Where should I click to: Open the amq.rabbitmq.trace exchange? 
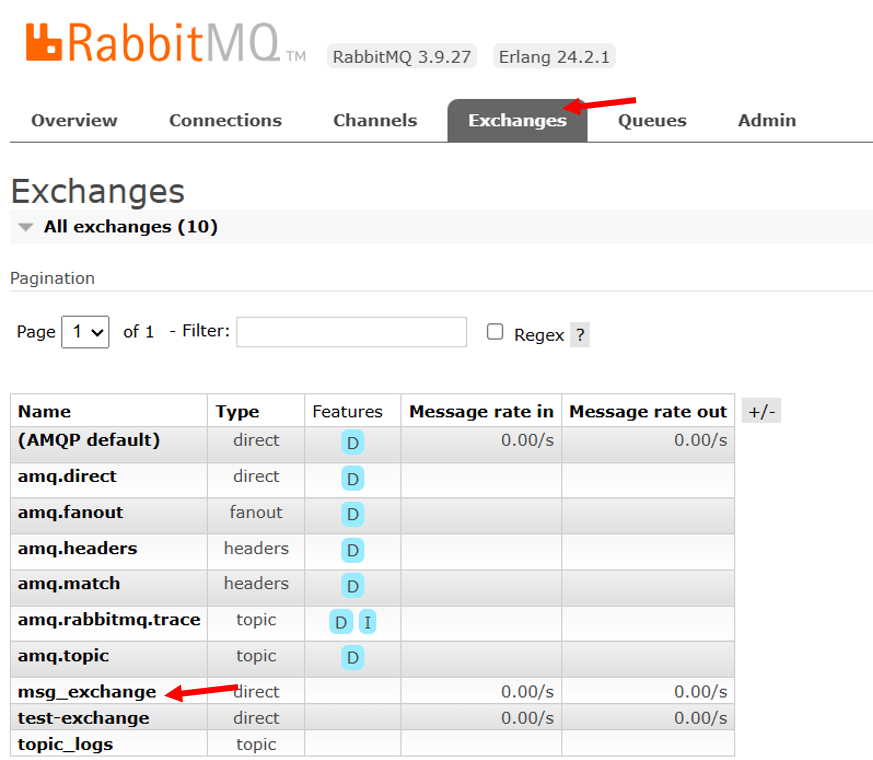(109, 620)
